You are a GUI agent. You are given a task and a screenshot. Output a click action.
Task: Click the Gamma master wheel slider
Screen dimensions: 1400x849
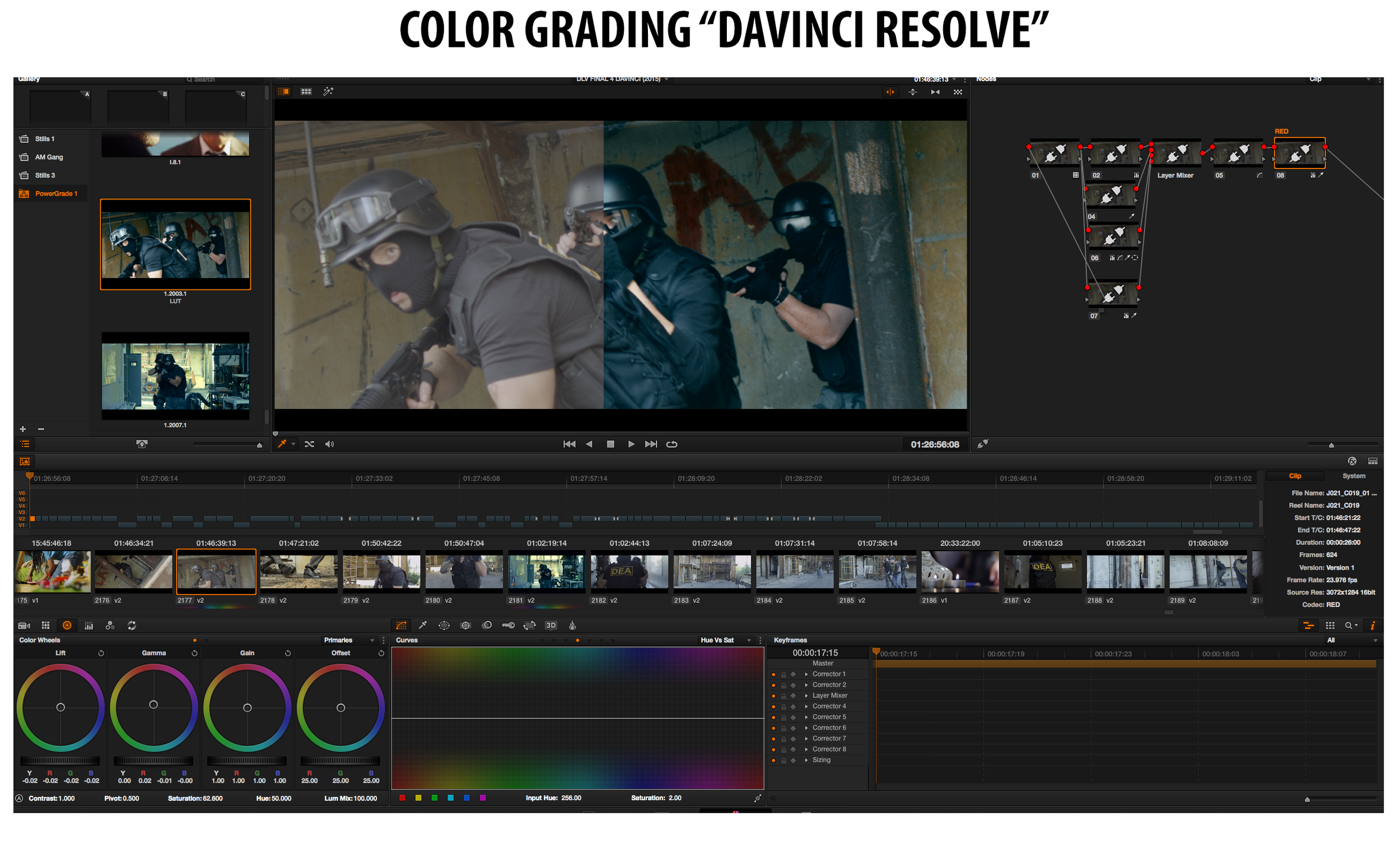(153, 761)
